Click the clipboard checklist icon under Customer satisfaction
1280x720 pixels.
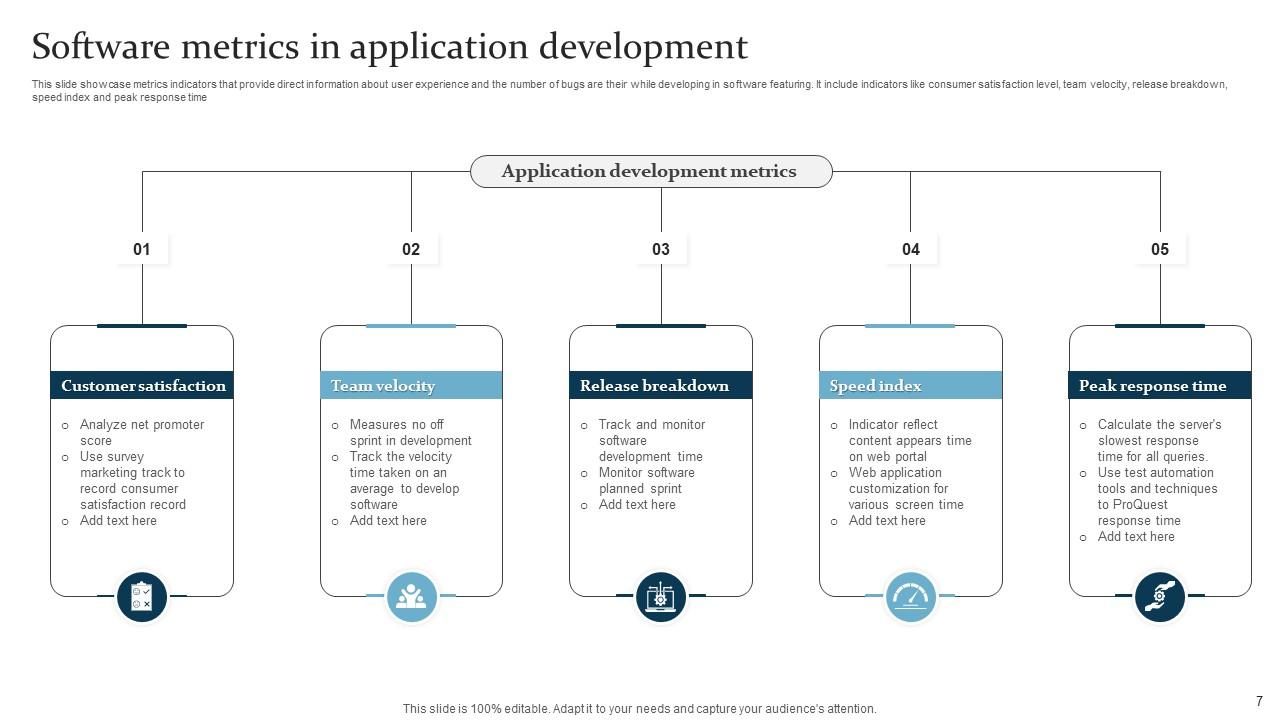pyautogui.click(x=141, y=597)
